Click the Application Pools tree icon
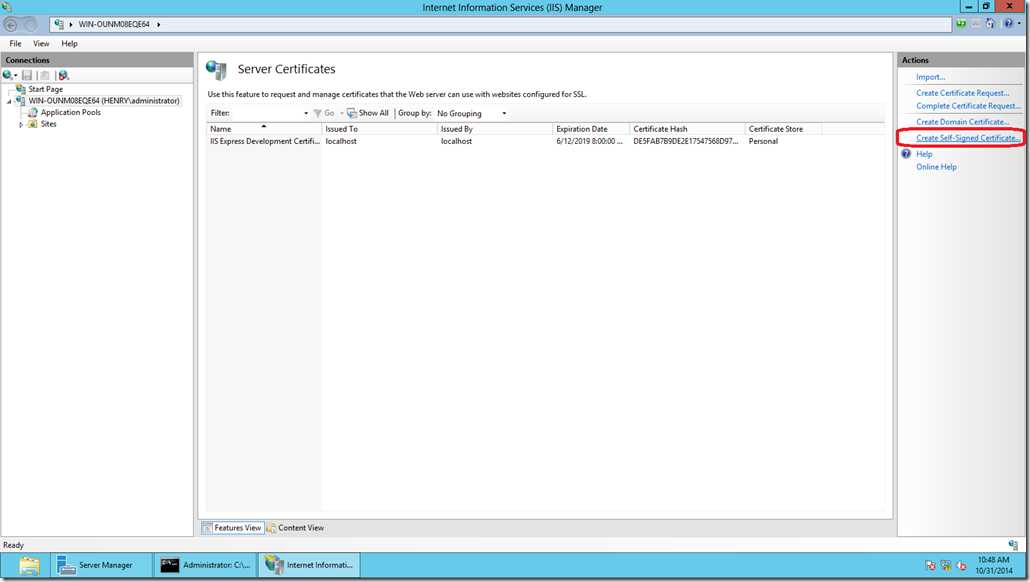The height and width of the screenshot is (582, 1030). (33, 112)
